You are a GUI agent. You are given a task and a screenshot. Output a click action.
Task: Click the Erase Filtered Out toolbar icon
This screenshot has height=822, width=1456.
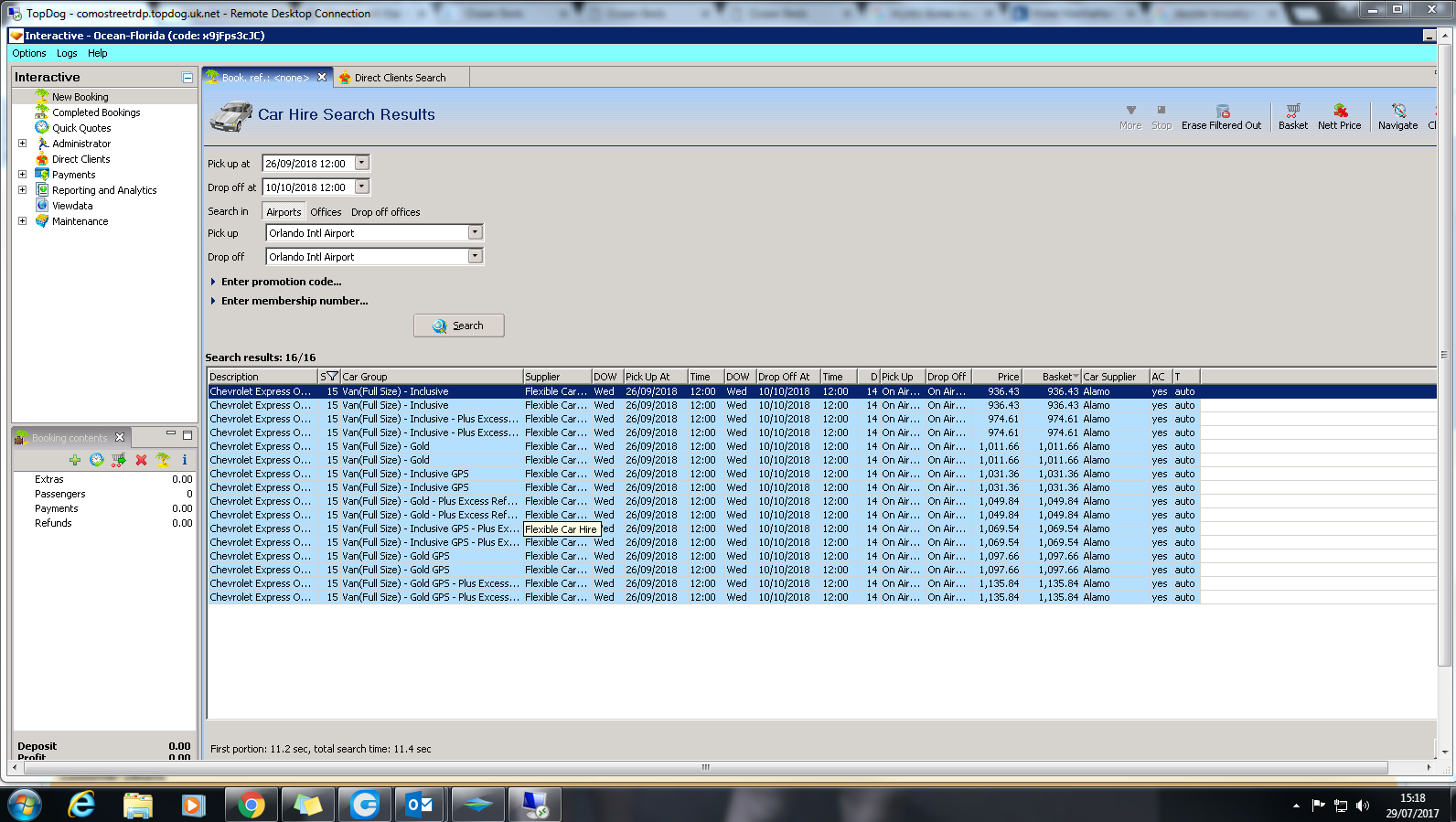coord(1222,111)
